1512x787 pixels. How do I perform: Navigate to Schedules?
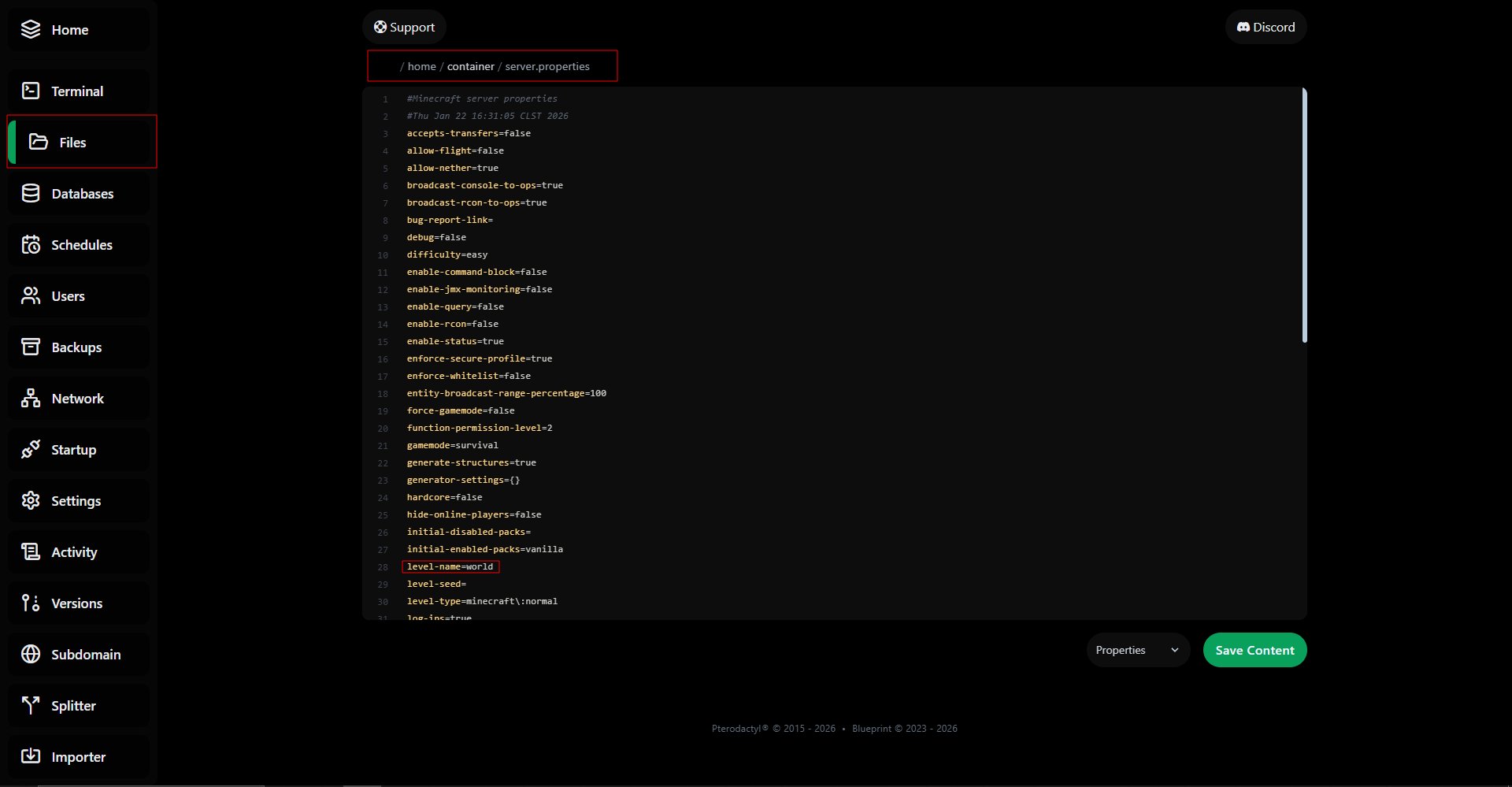[79, 244]
